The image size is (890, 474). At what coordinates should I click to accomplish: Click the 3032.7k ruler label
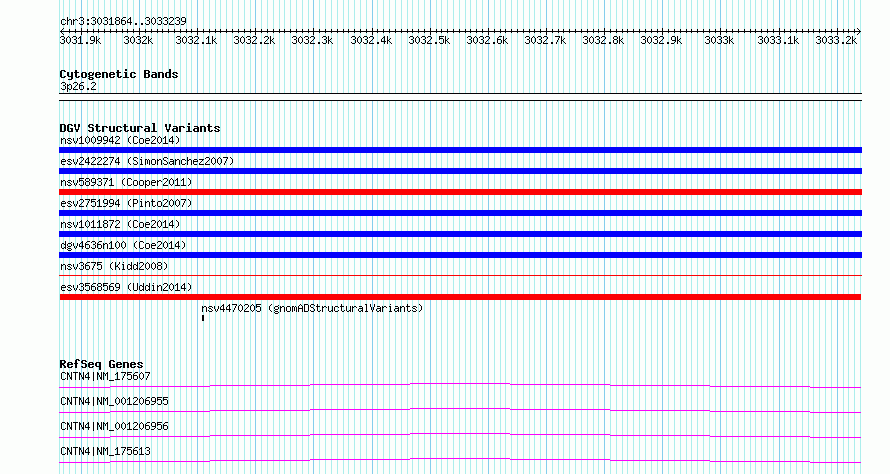545,40
